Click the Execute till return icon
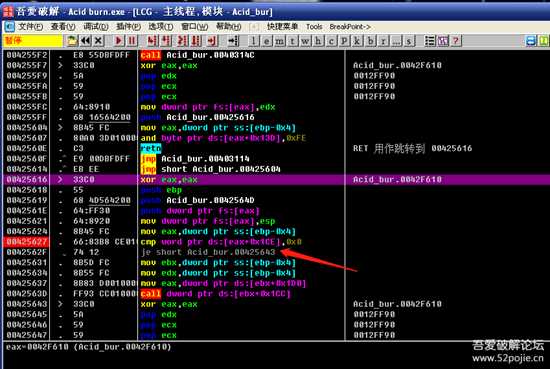Screen dimensions: 550x369 tap(212, 41)
